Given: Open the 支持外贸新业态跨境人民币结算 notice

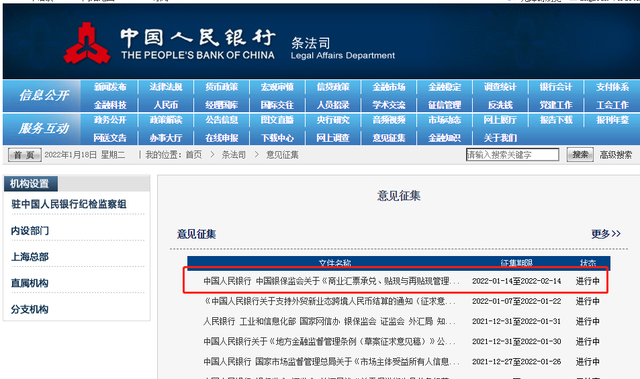Looking at the screenshot, I should coord(330,301).
